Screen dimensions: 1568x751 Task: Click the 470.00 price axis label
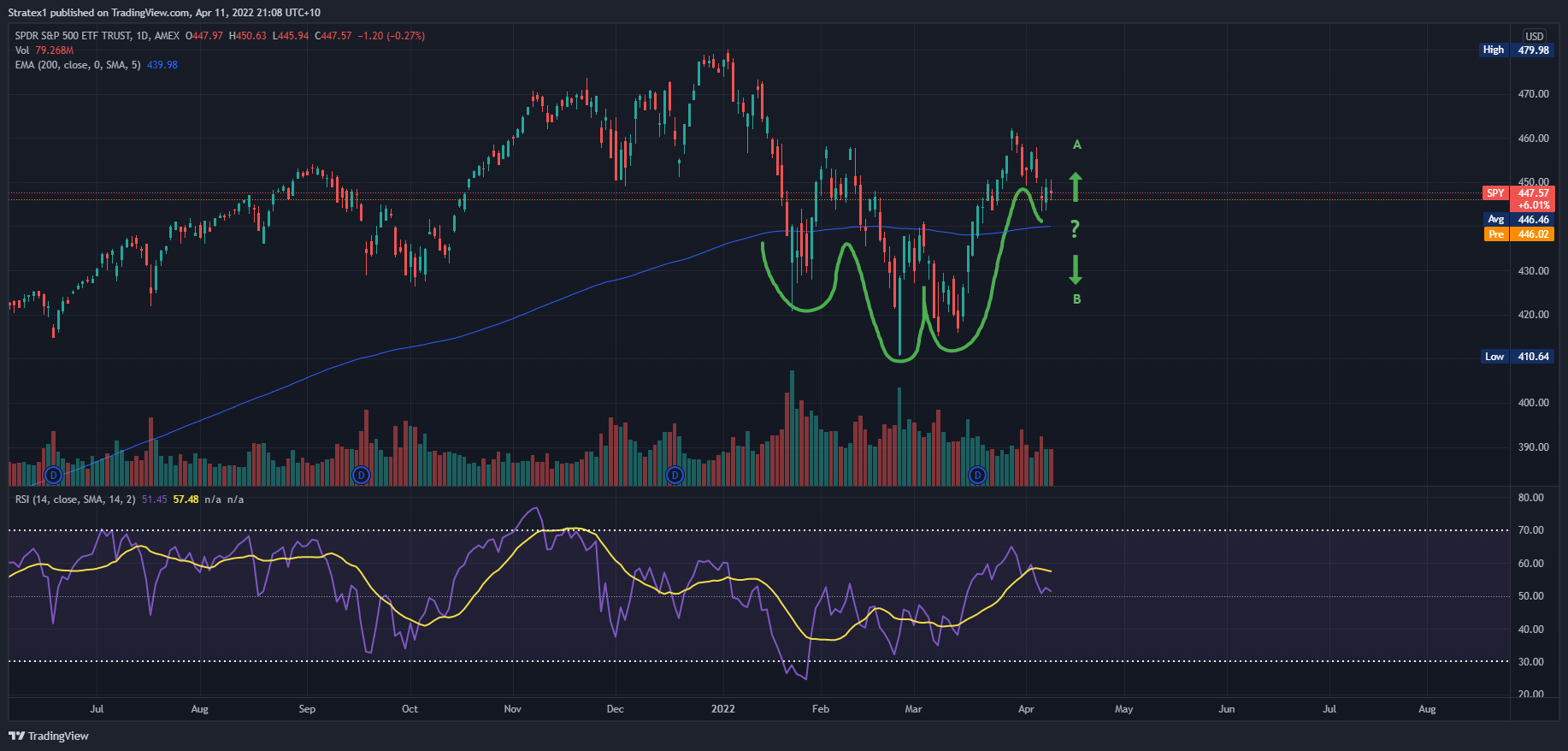point(1534,94)
